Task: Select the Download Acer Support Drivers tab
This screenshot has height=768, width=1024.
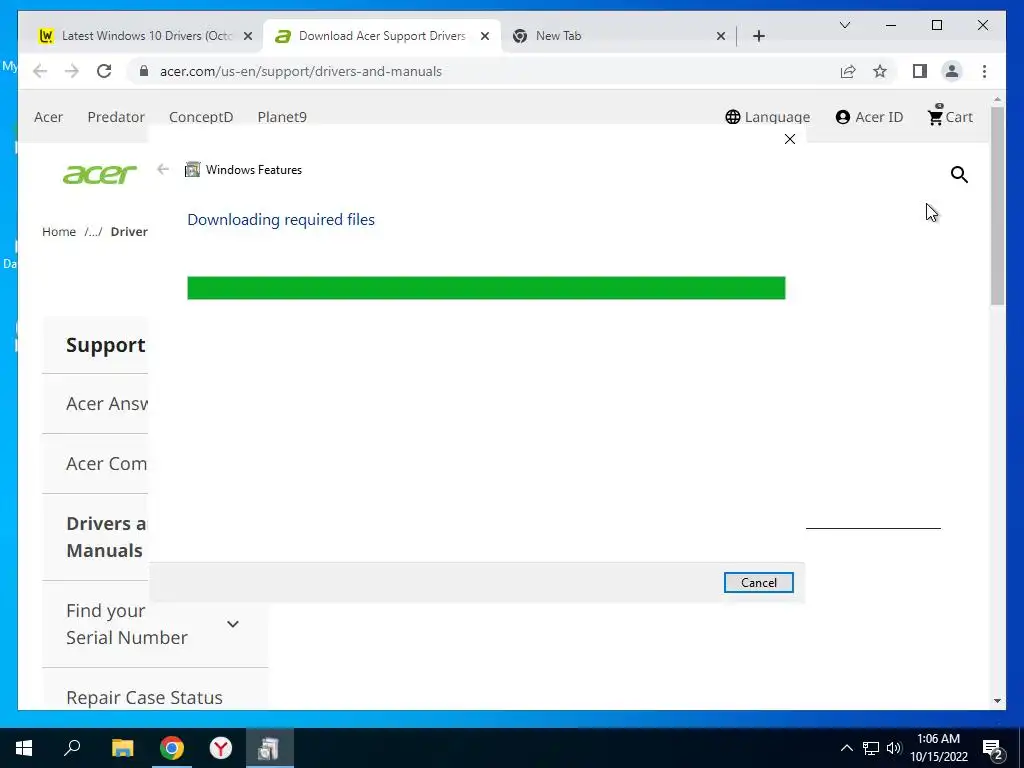Action: (x=382, y=36)
